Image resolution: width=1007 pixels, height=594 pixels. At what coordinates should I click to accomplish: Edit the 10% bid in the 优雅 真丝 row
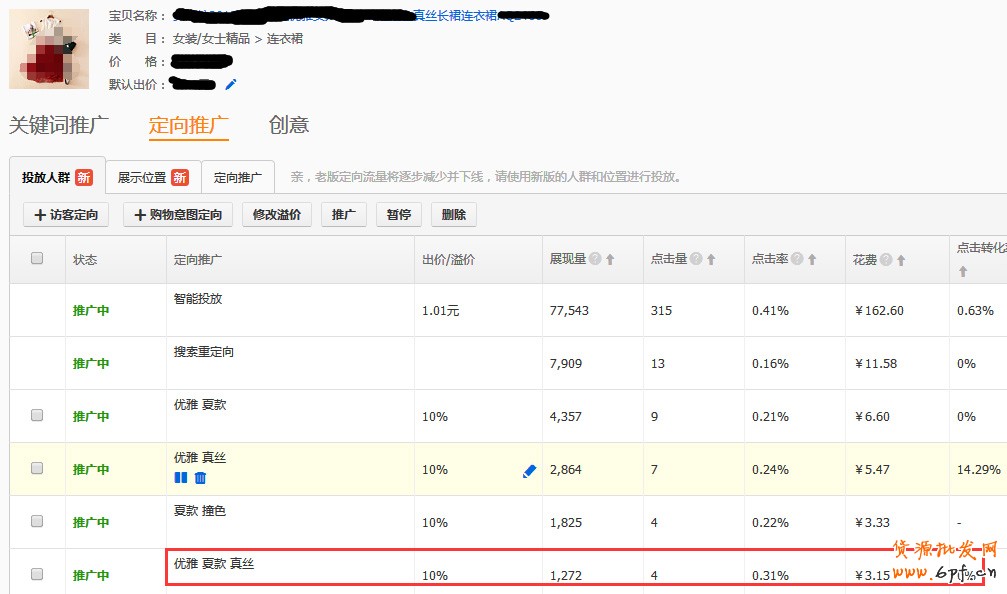(529, 470)
